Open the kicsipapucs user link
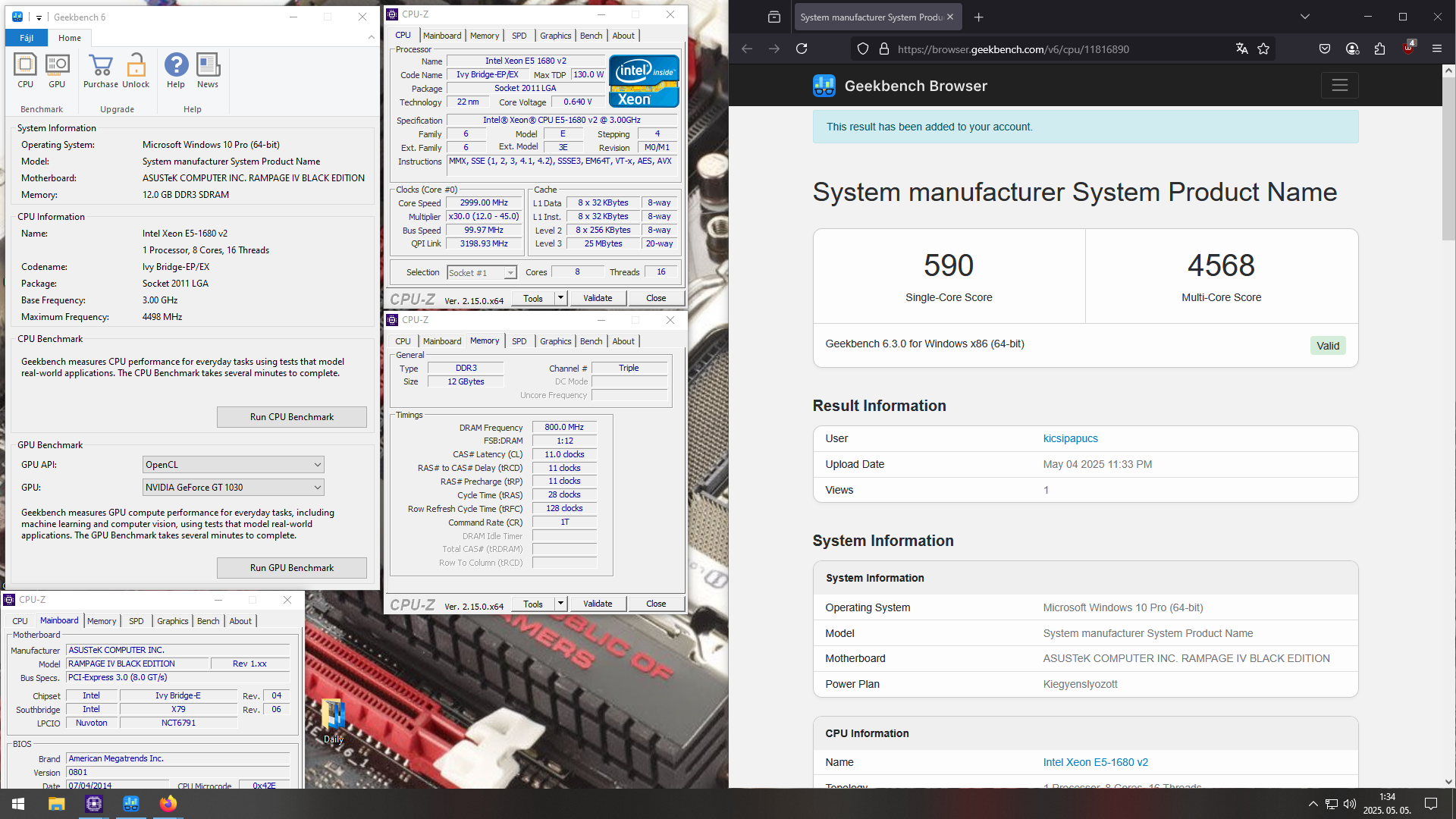The width and height of the screenshot is (1456, 819). coord(1070,439)
